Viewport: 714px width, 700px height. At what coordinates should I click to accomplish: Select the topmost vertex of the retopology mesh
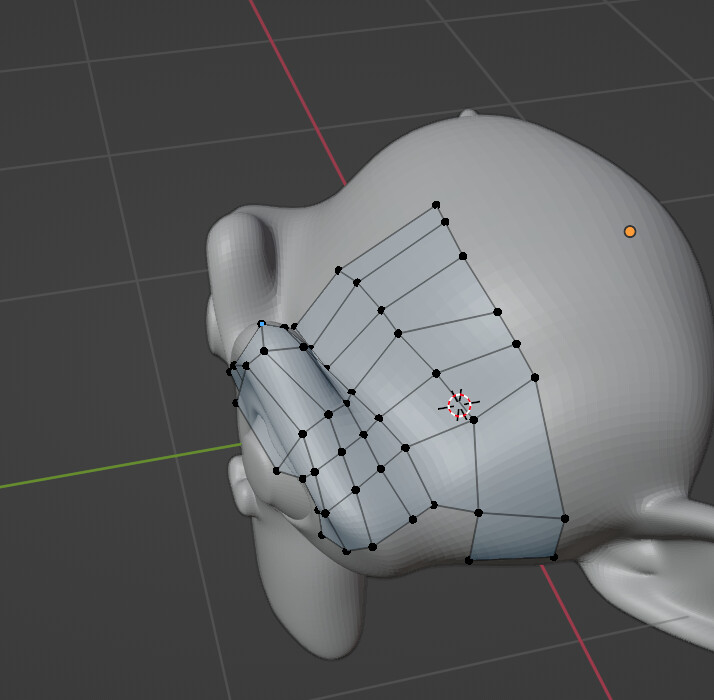436,205
